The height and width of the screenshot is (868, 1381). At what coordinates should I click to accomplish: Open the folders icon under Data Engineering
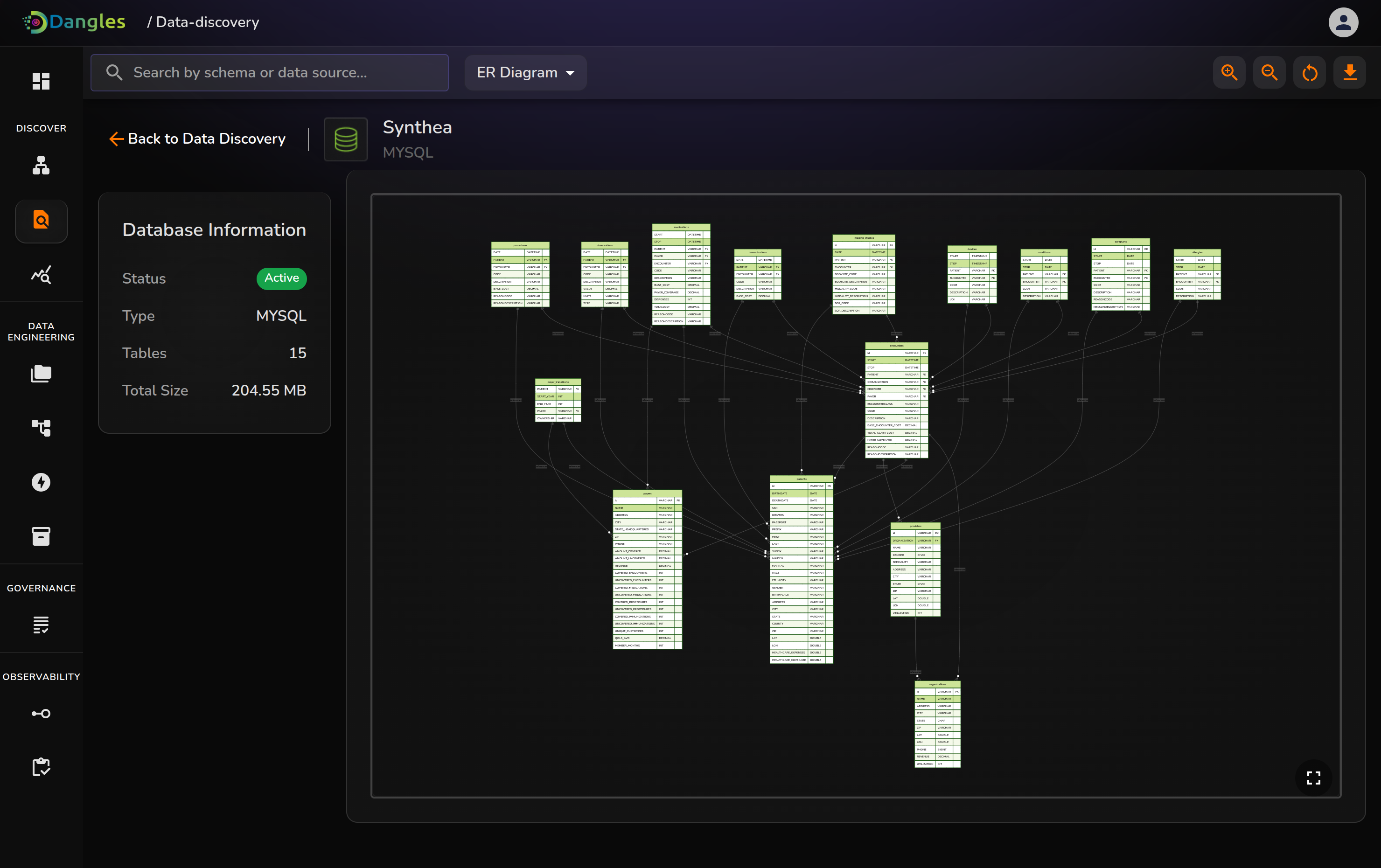[41, 374]
